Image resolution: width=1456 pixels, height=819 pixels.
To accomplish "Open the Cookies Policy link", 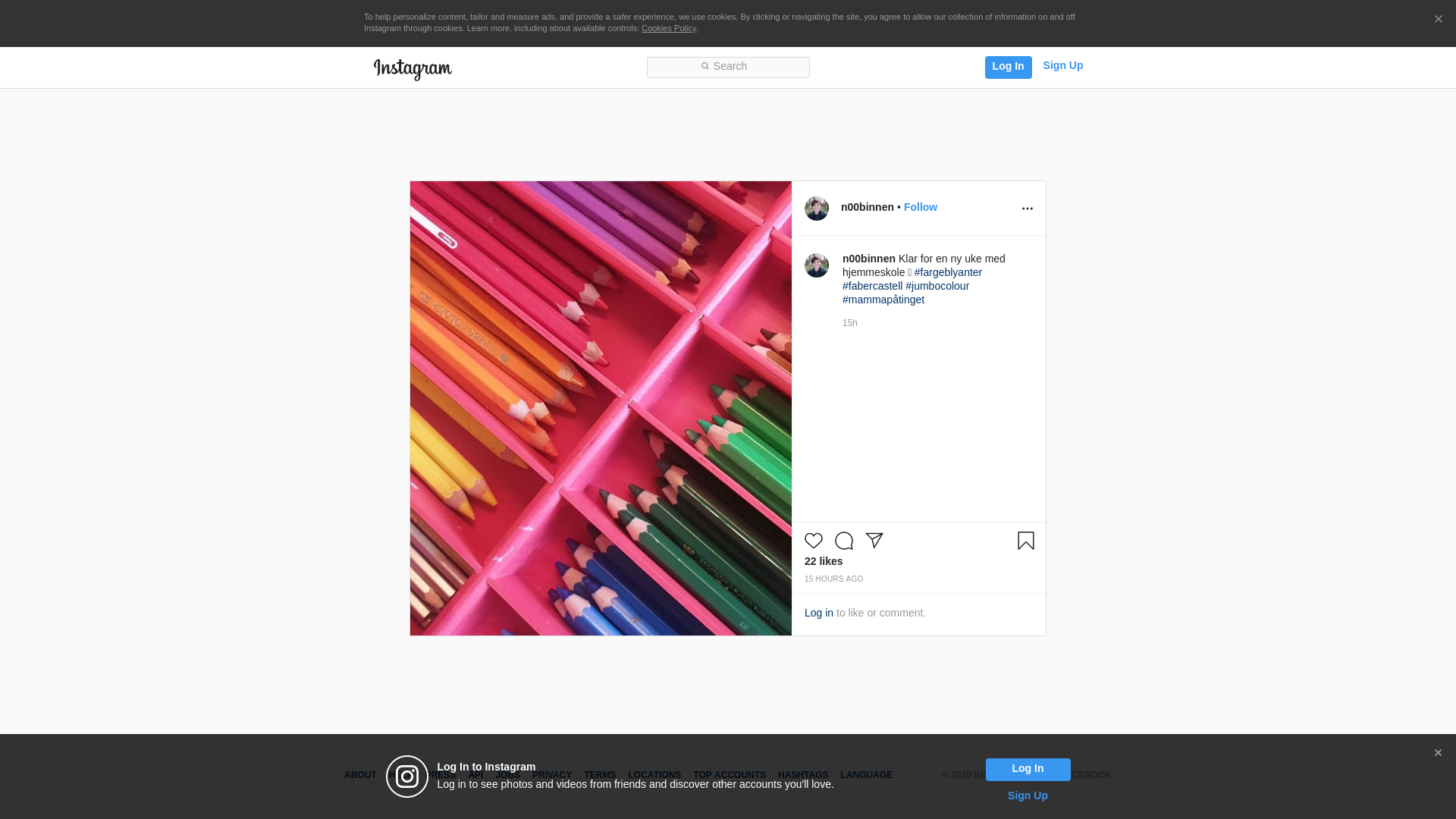I will point(669,29).
